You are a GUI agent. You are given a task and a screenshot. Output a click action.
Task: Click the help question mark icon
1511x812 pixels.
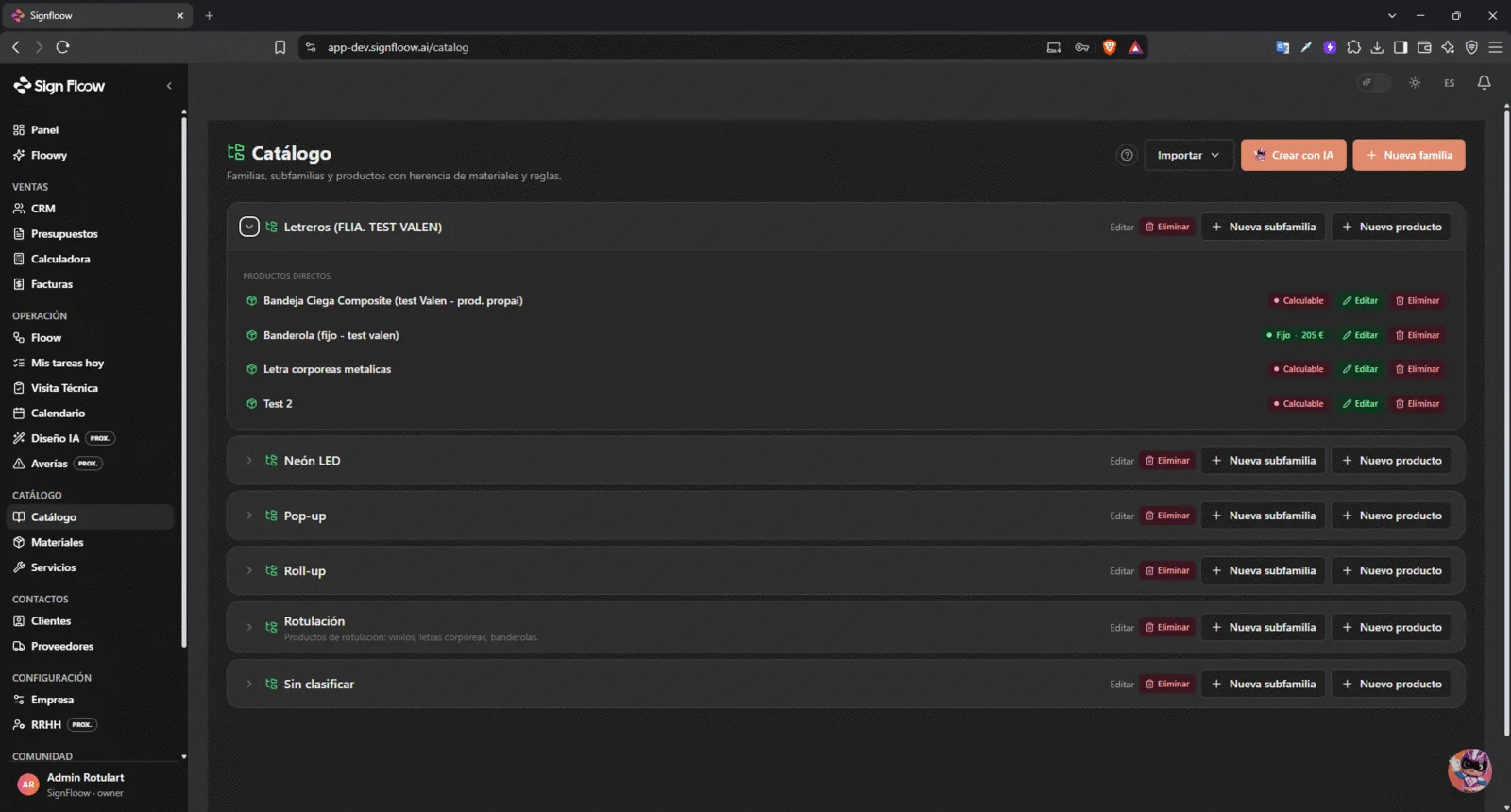(1127, 155)
